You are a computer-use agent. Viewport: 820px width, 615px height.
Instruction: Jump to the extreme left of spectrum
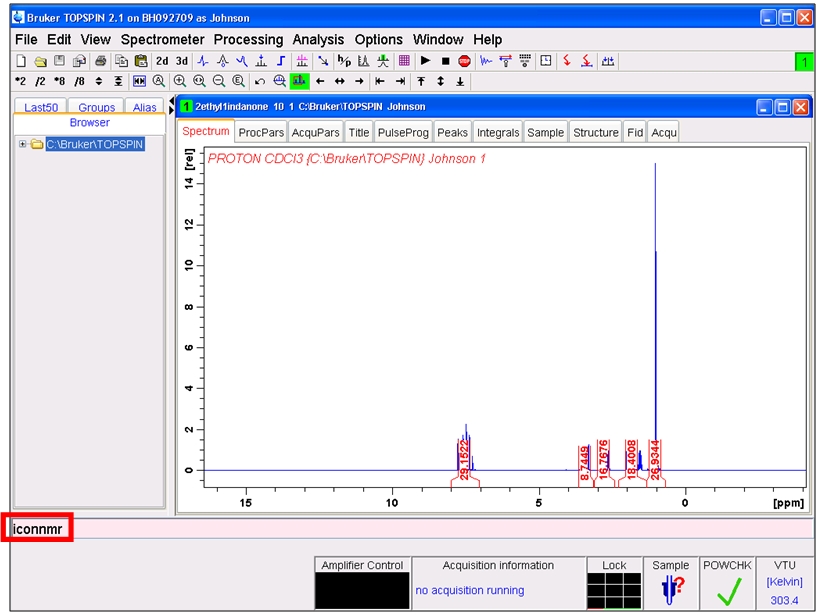tap(380, 81)
